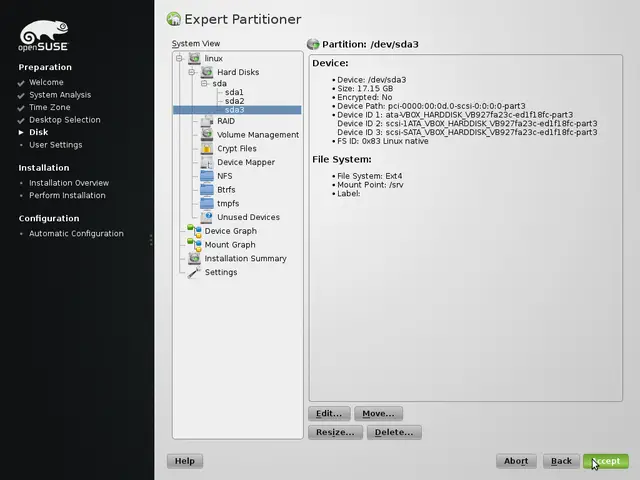Click the NFS folder icon

coord(207,176)
